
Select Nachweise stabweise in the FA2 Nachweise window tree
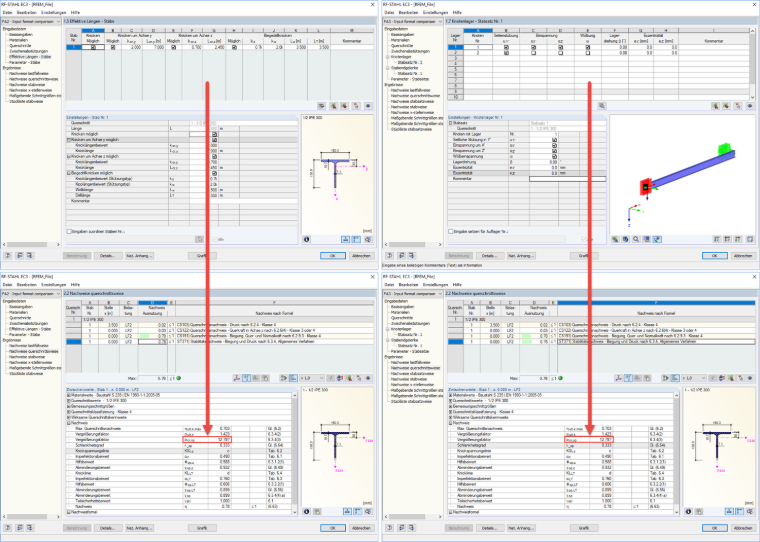click(x=27, y=357)
